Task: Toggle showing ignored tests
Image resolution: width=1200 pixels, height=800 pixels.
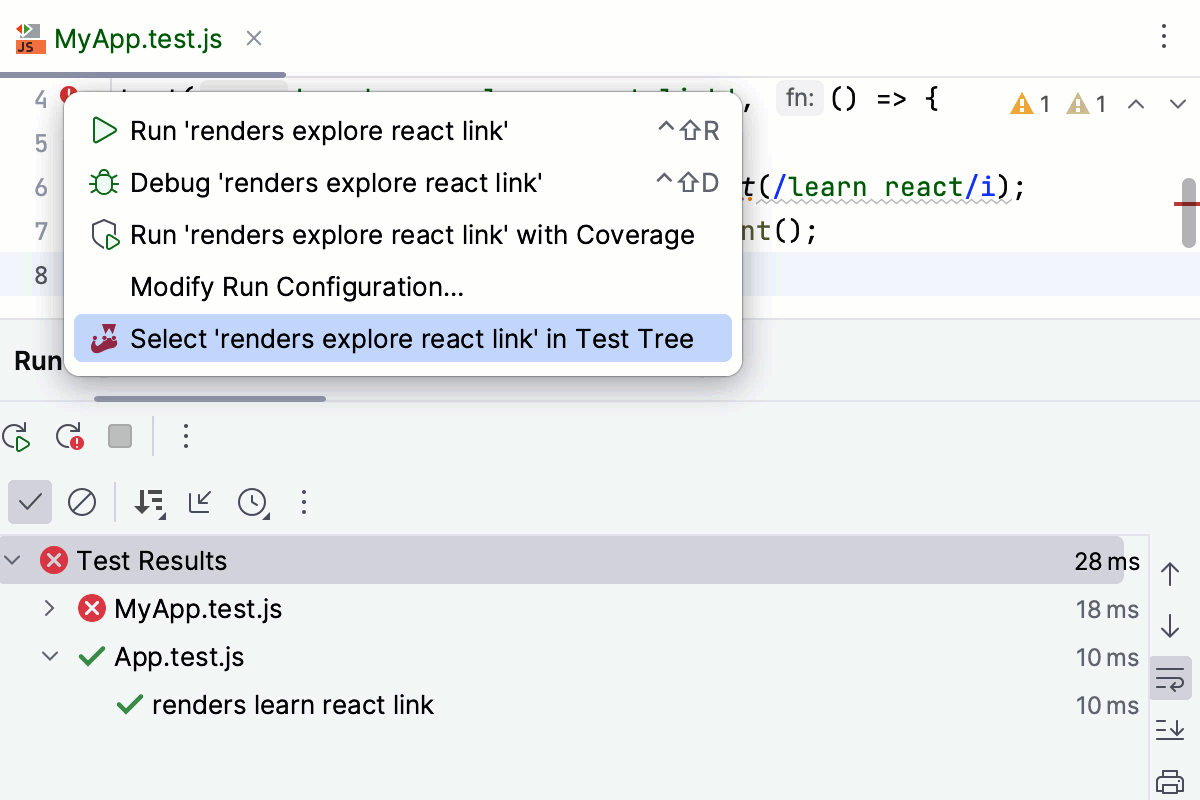Action: tap(82, 502)
